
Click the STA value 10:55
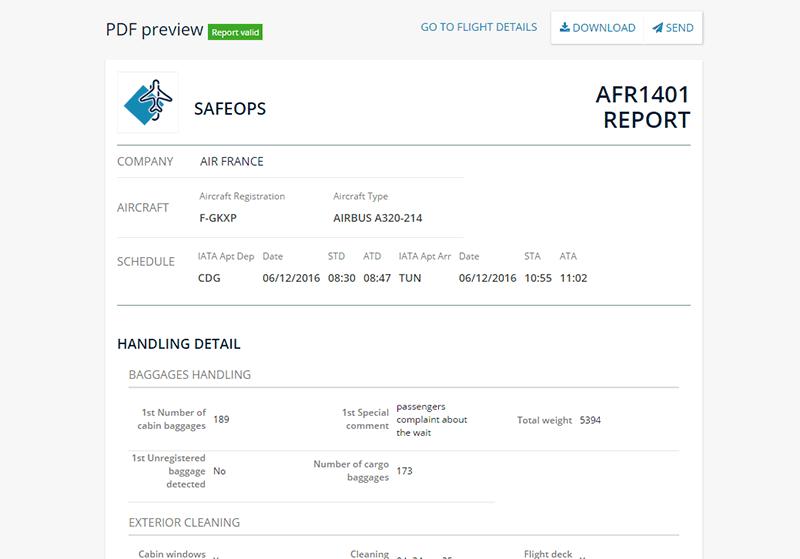(x=538, y=278)
